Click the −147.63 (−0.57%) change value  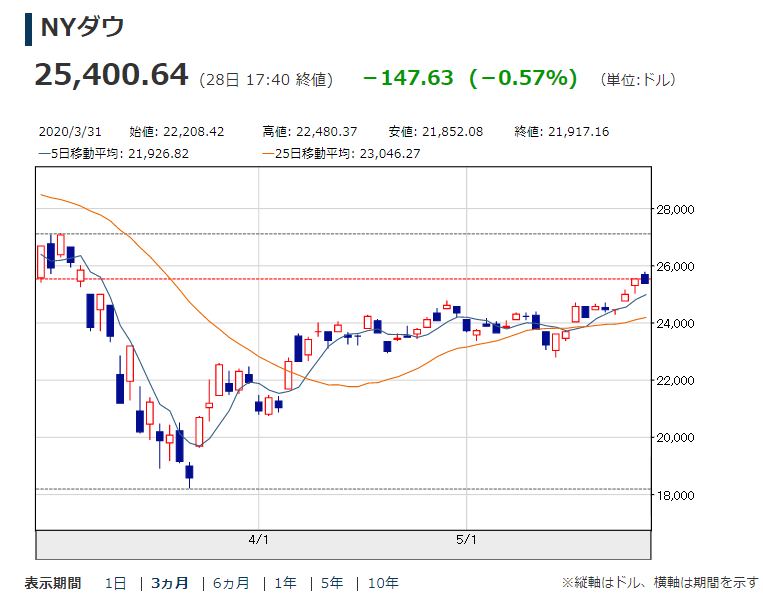tap(469, 78)
